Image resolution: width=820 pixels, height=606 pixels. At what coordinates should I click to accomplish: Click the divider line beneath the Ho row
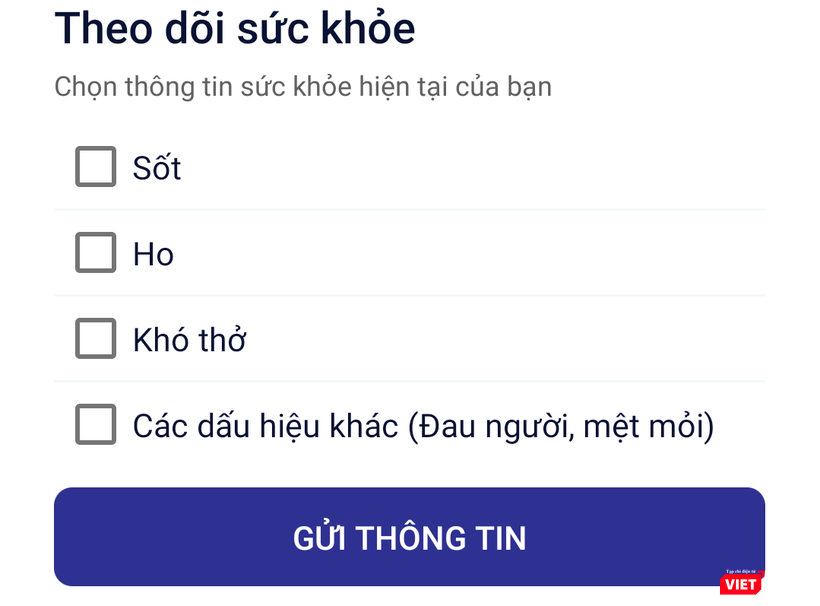coord(410,296)
